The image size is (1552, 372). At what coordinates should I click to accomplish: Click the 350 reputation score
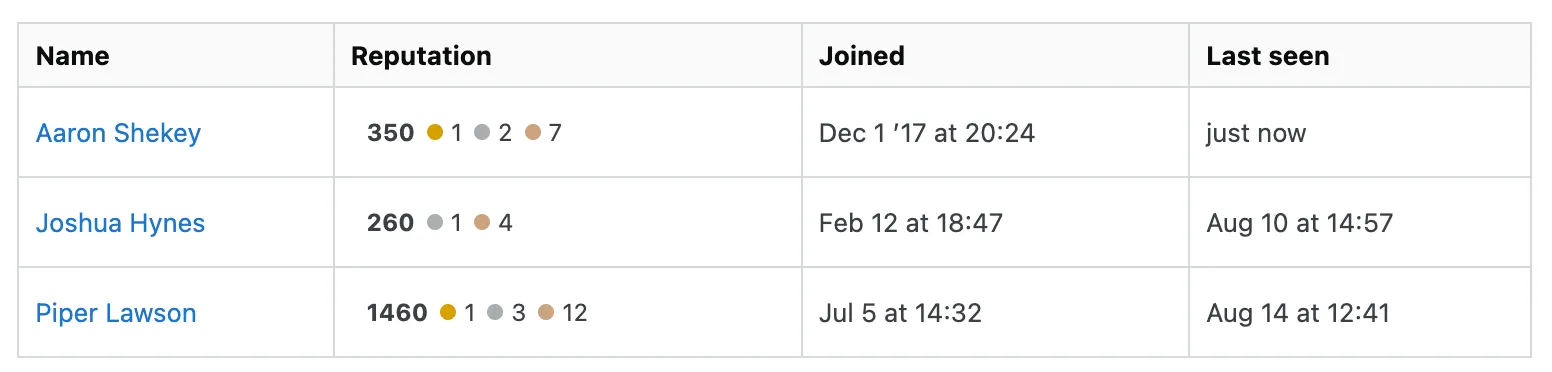pos(391,133)
